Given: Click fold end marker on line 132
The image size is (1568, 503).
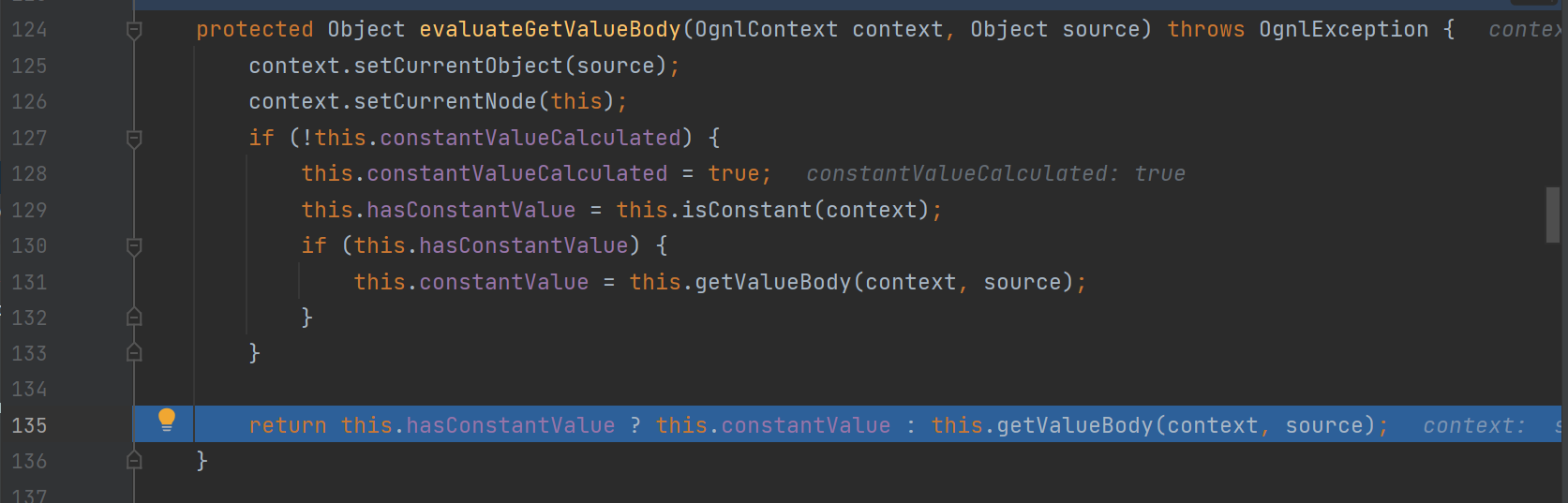Looking at the screenshot, I should (x=134, y=318).
